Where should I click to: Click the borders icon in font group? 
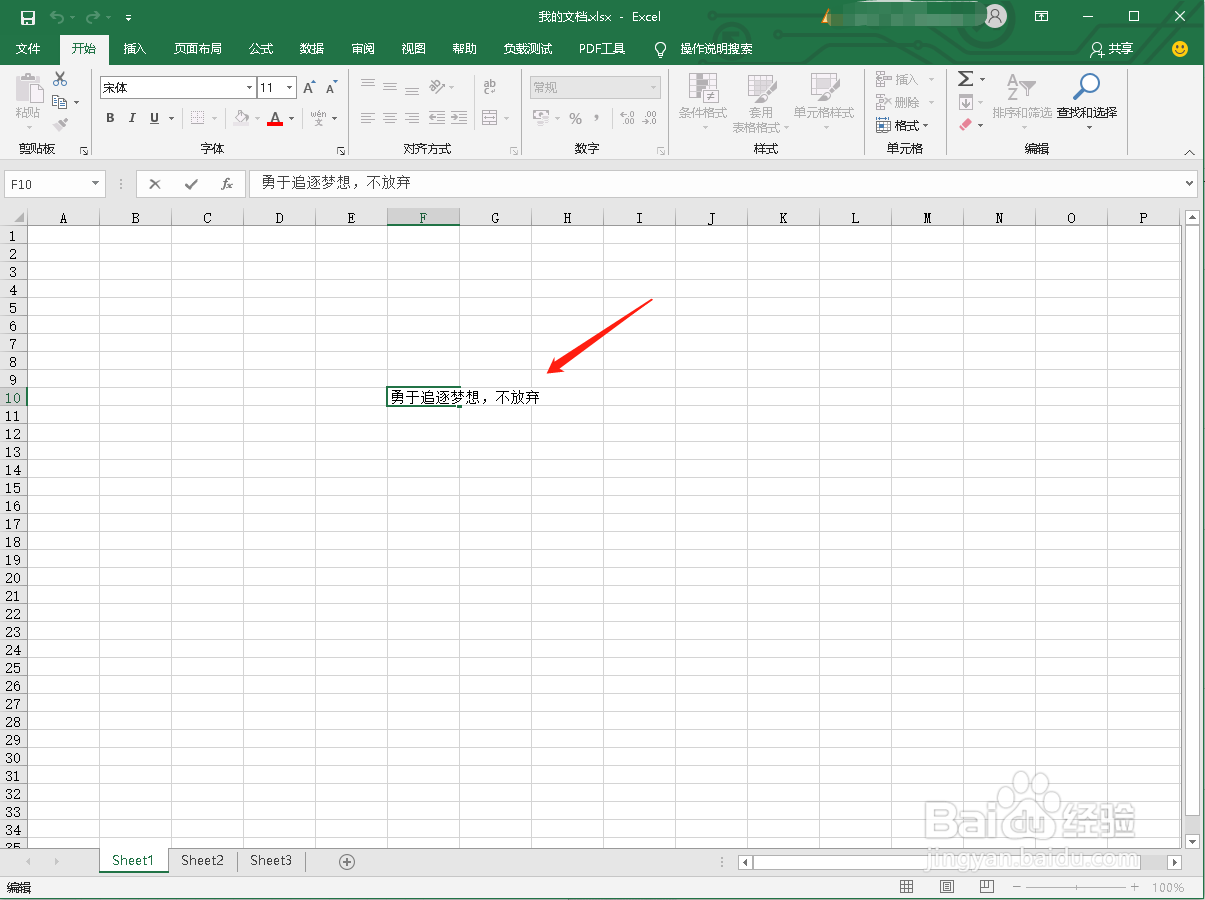click(x=197, y=118)
